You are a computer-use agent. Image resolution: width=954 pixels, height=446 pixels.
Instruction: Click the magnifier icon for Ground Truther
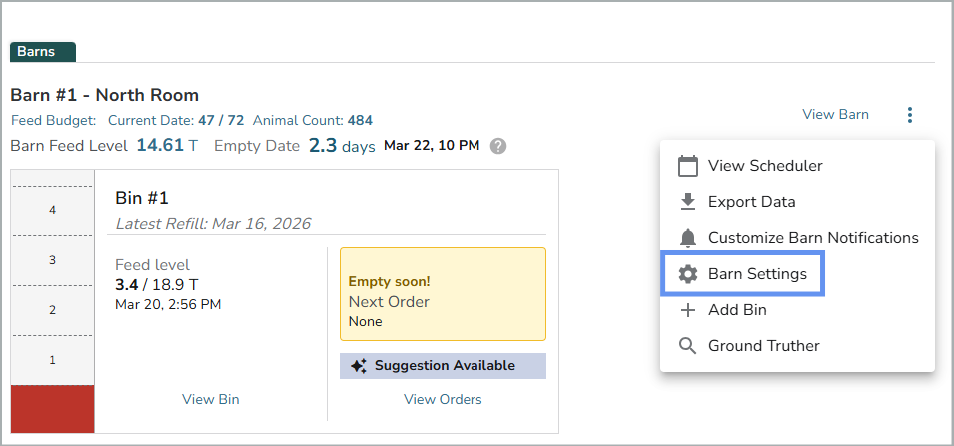click(687, 346)
